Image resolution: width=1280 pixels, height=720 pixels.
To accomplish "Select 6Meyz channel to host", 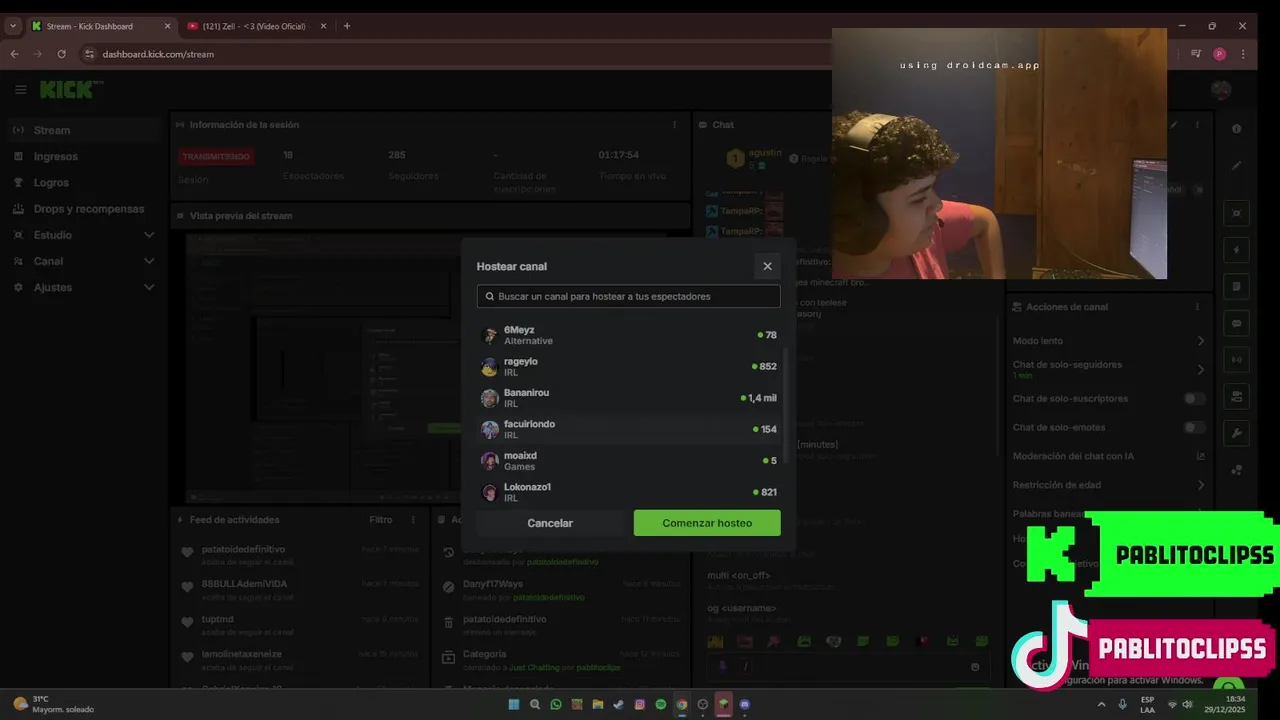I will [x=628, y=335].
